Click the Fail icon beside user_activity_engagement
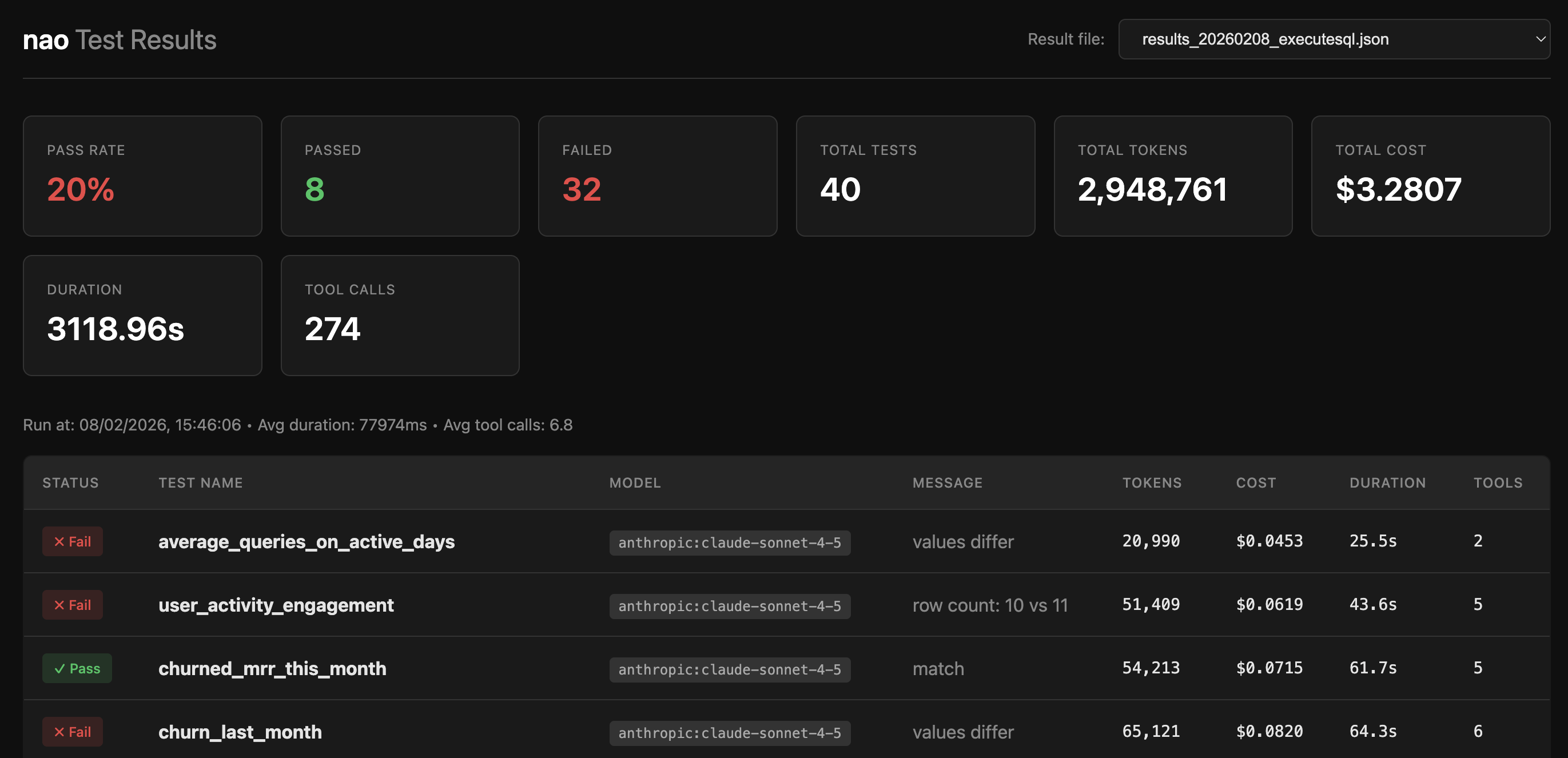The height and width of the screenshot is (758, 1568). (x=73, y=605)
